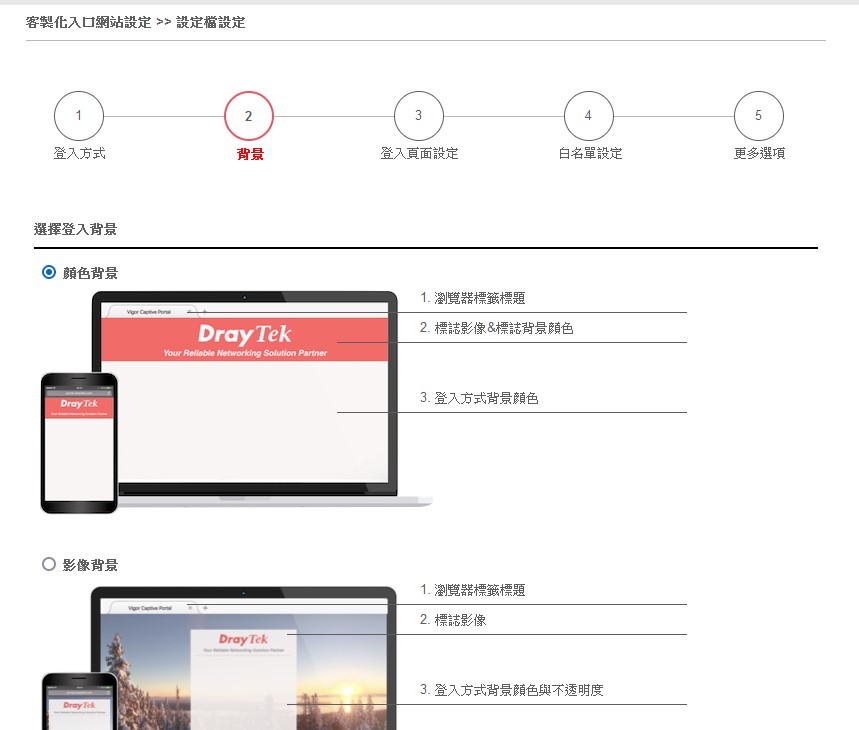Open step 4 circle 白名單設定

click(x=588, y=116)
